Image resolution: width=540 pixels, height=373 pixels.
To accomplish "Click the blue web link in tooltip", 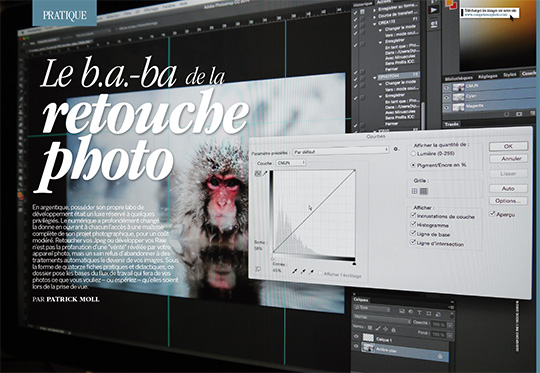I will pyautogui.click(x=486, y=15).
